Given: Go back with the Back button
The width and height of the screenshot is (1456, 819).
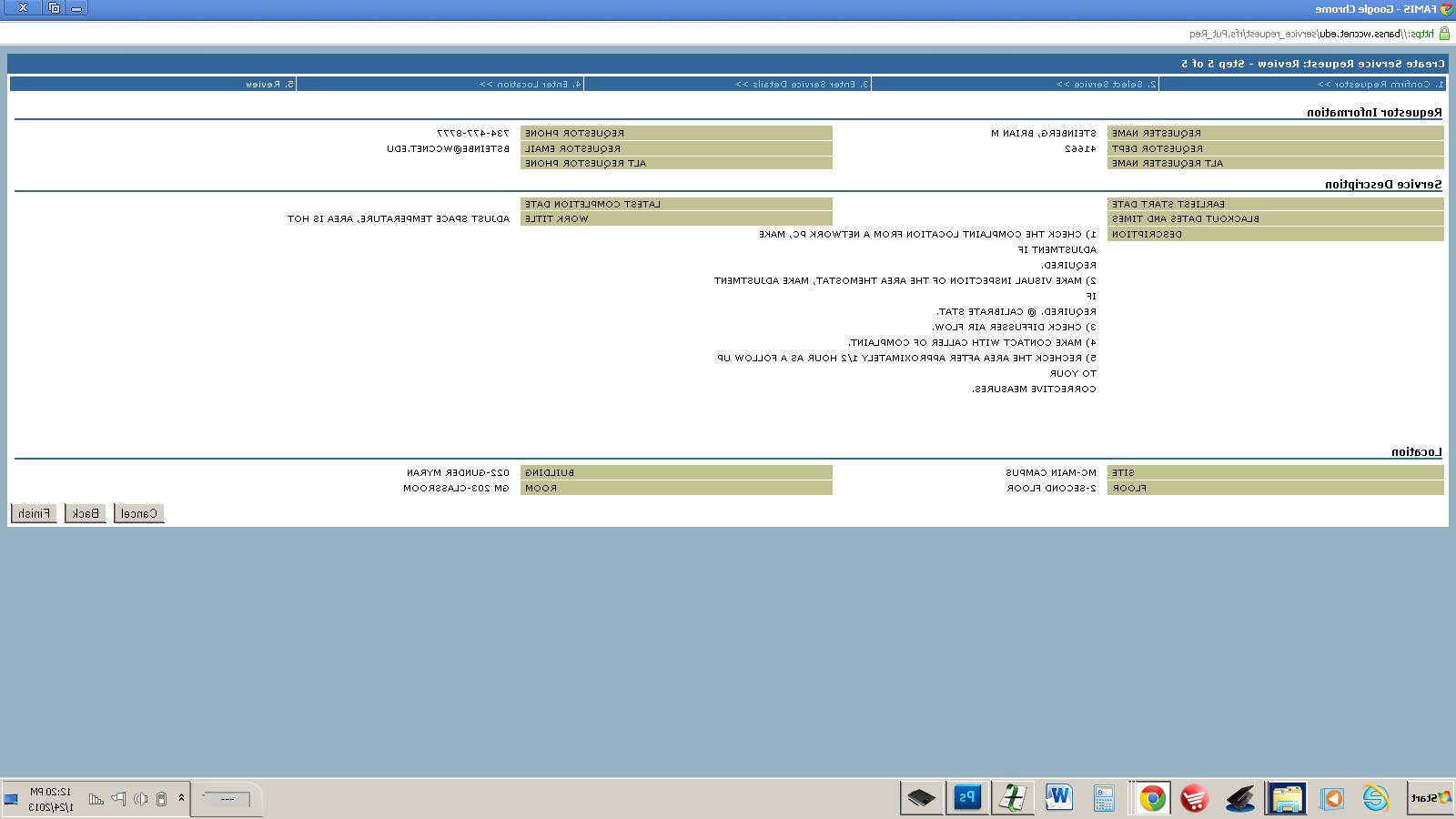Looking at the screenshot, I should [x=86, y=513].
